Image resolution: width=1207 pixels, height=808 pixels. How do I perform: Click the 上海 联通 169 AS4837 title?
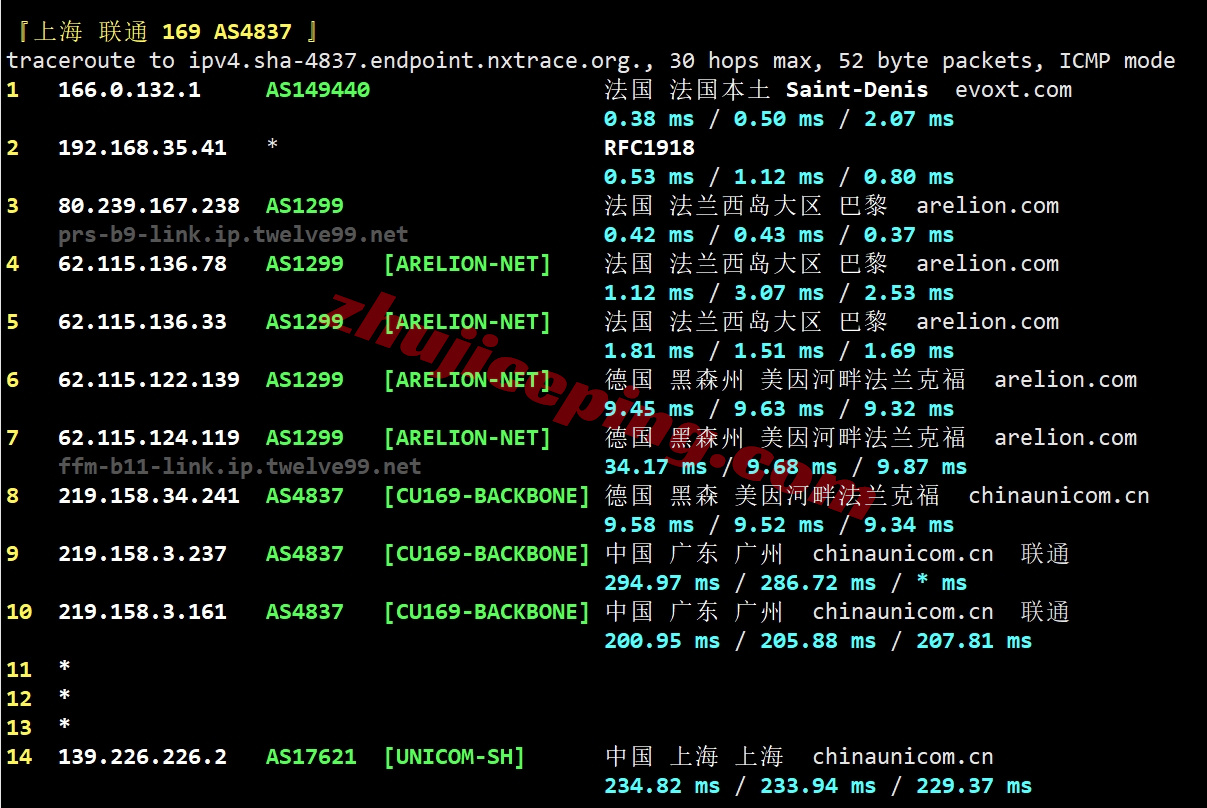169,32
